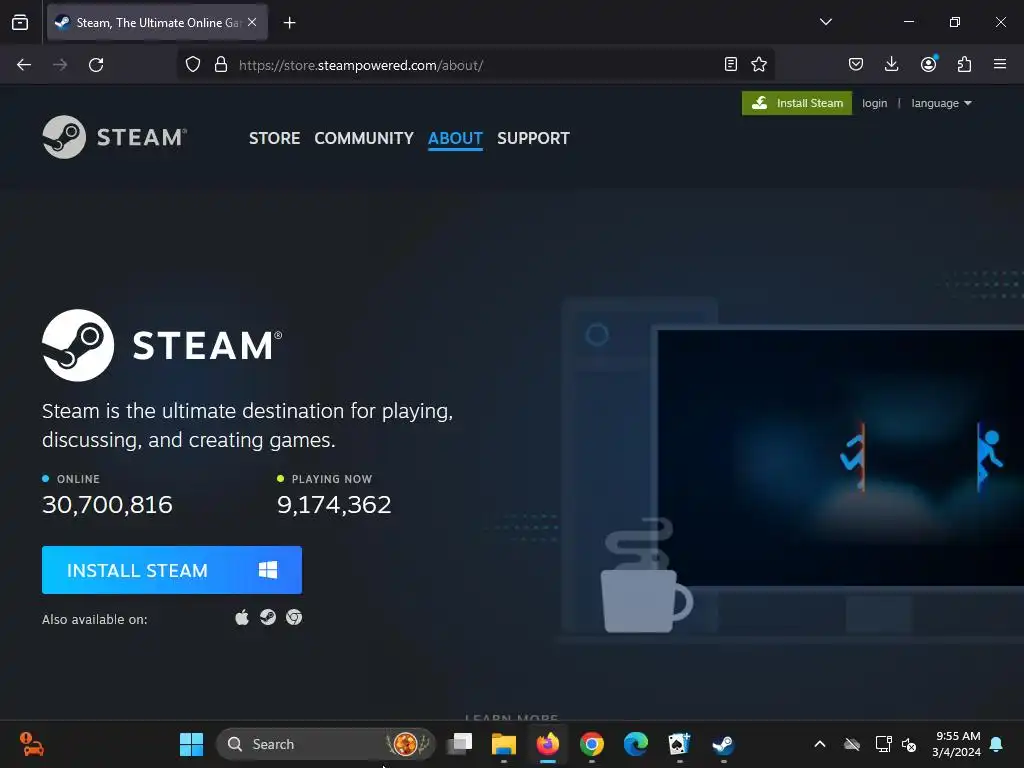Click the green Install Steam button
Image resolution: width=1024 pixels, height=768 pixels.
point(797,103)
